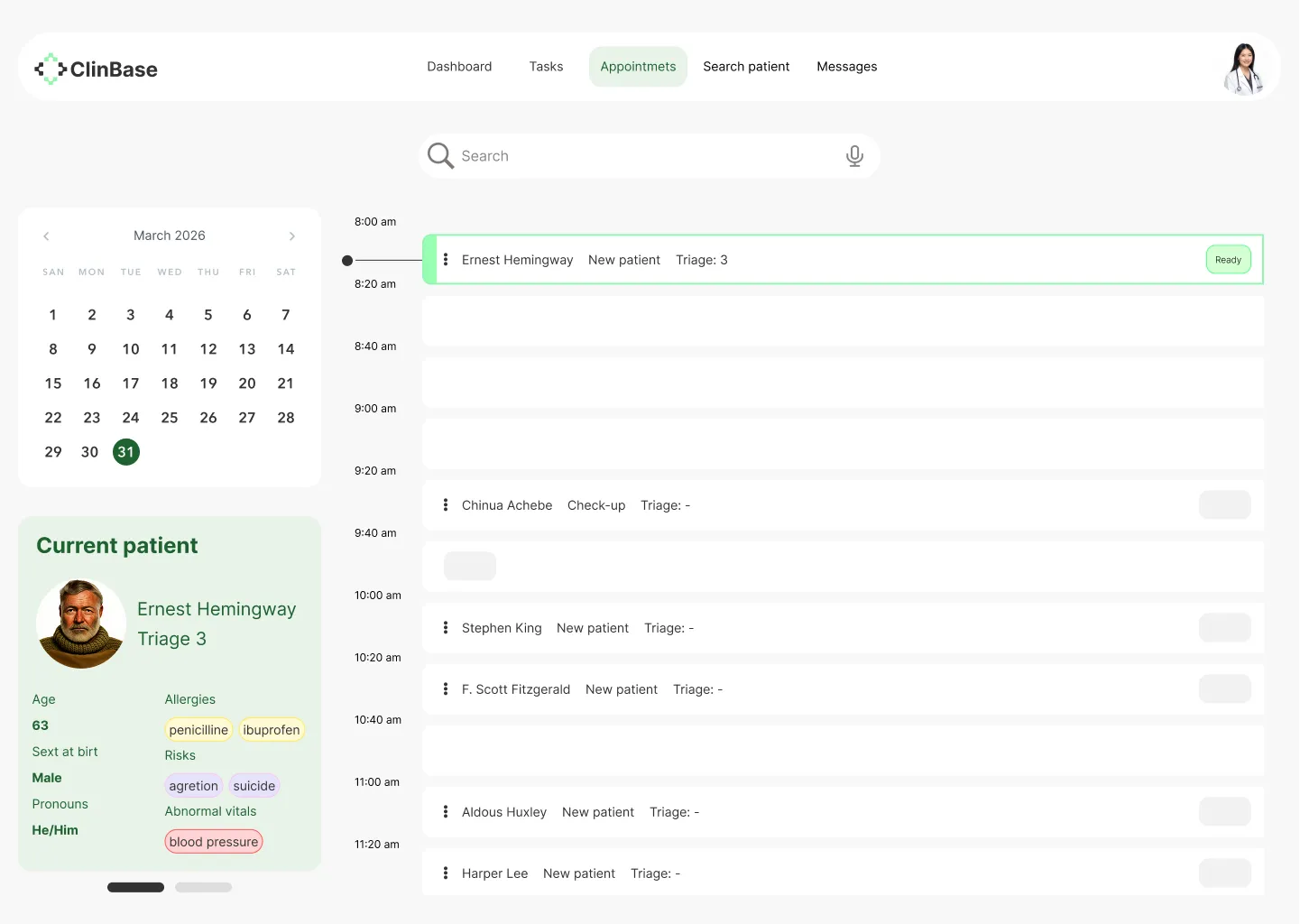
Task: Click the Ready status button
Action: tap(1228, 260)
